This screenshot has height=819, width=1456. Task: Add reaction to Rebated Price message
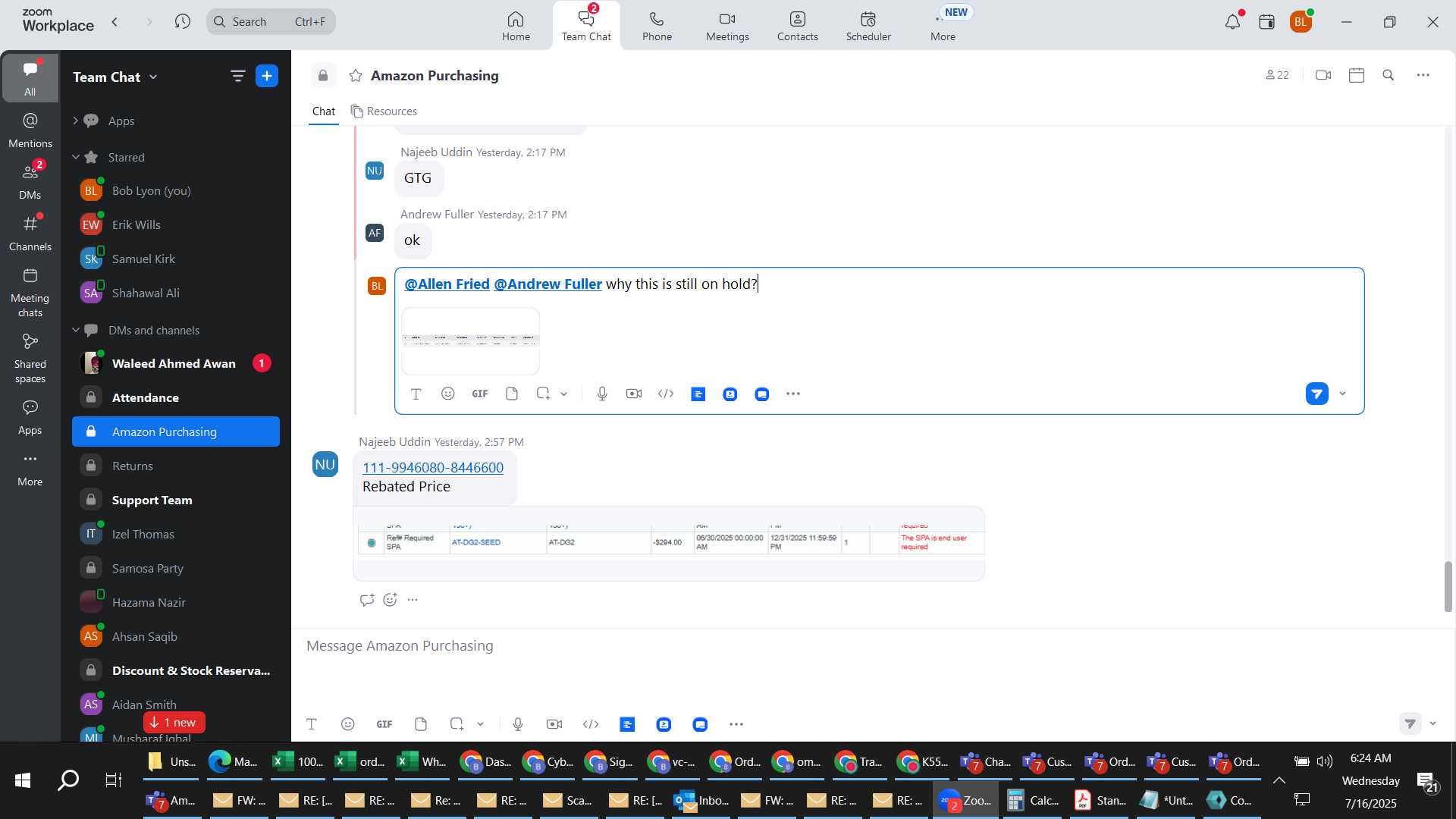pyautogui.click(x=391, y=600)
